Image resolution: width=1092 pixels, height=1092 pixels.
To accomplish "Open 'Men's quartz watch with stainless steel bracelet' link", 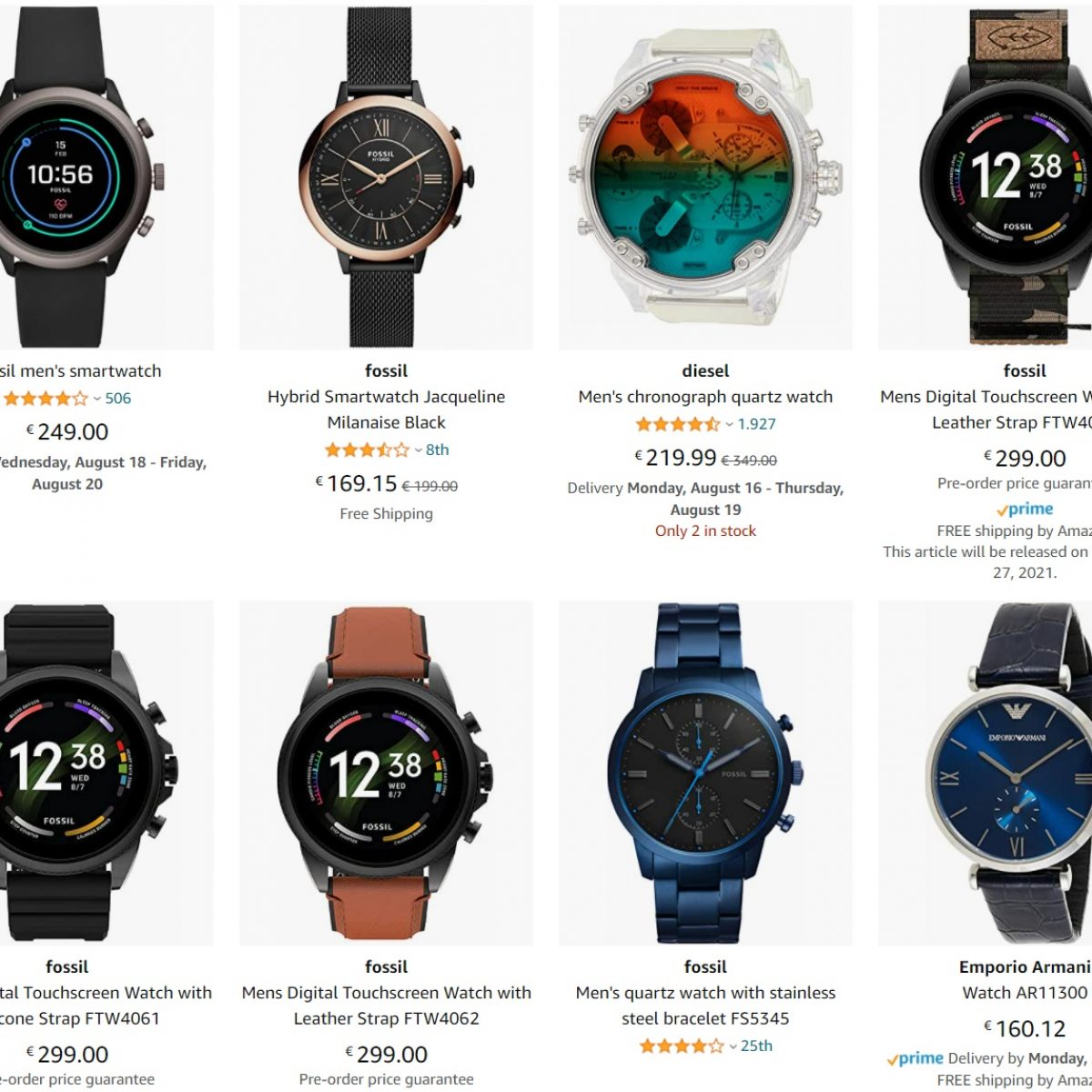I will pyautogui.click(x=705, y=1006).
